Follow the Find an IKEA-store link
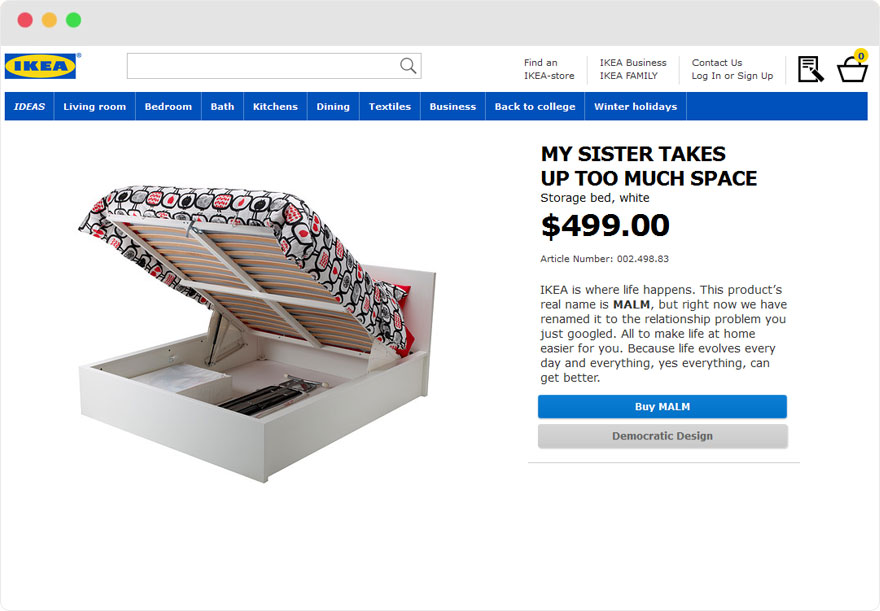 tap(549, 69)
